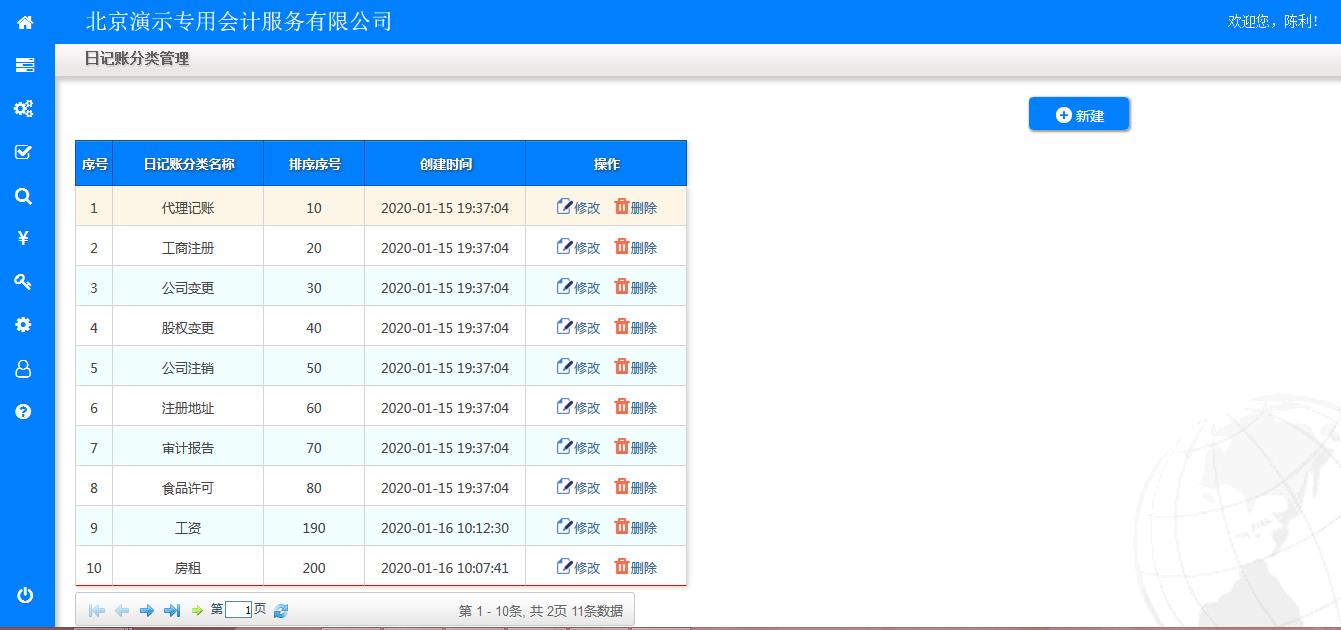The height and width of the screenshot is (630, 1341).
Task: Open the key icon in sidebar
Action: click(x=24, y=282)
